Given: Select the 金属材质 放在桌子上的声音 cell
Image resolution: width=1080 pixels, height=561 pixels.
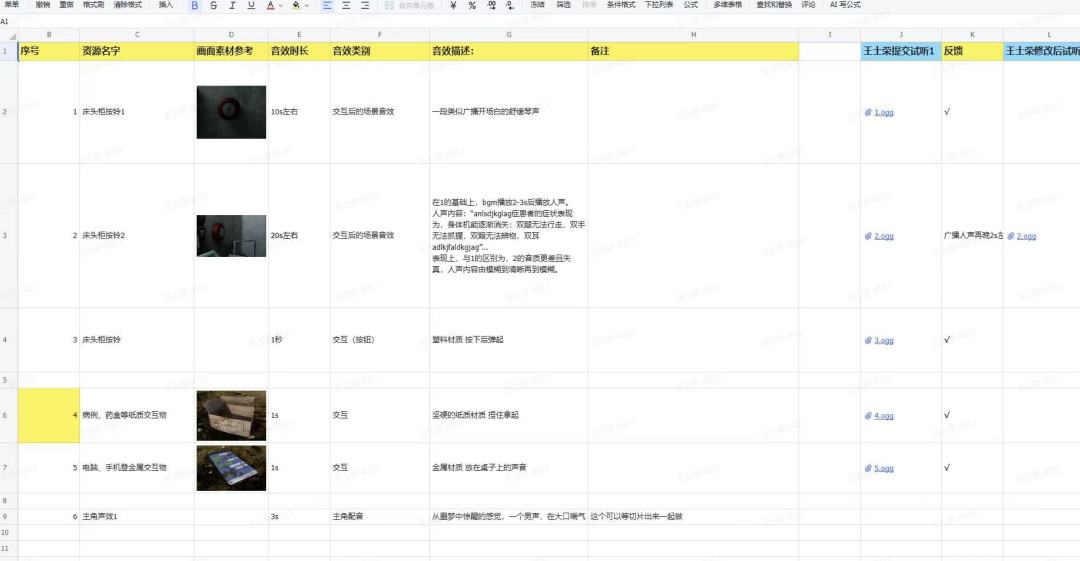Looking at the screenshot, I should click(508, 467).
